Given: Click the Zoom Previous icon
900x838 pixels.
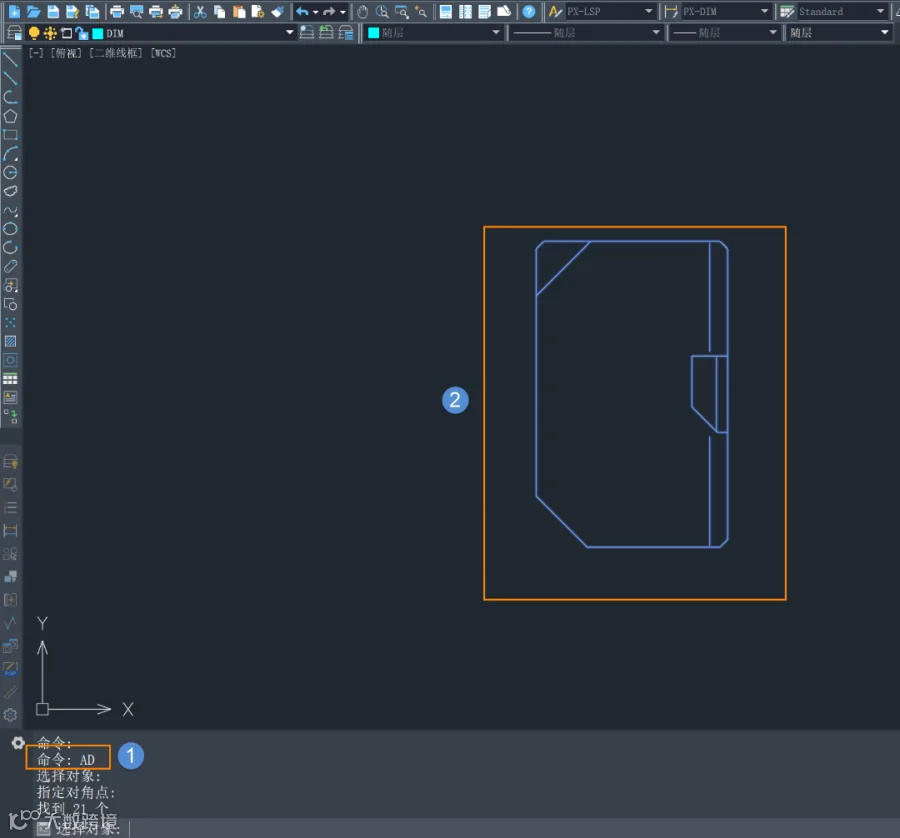Looking at the screenshot, I should (x=421, y=11).
